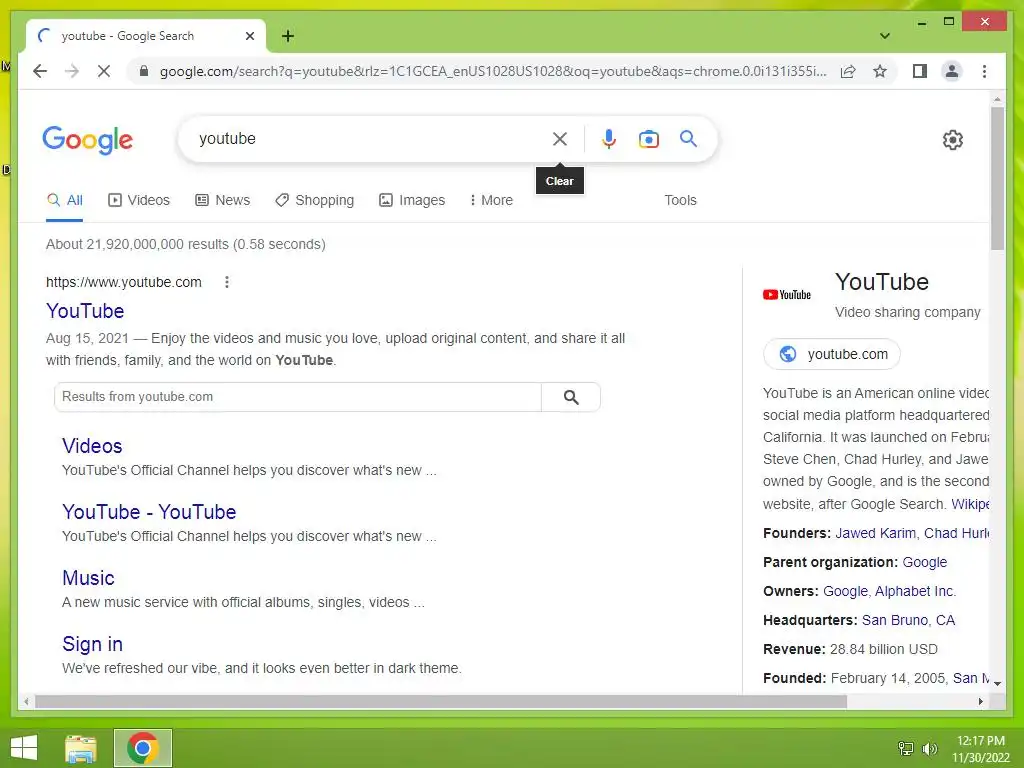1024x768 pixels.
Task: Switch to News results tab
Action: tap(223, 200)
